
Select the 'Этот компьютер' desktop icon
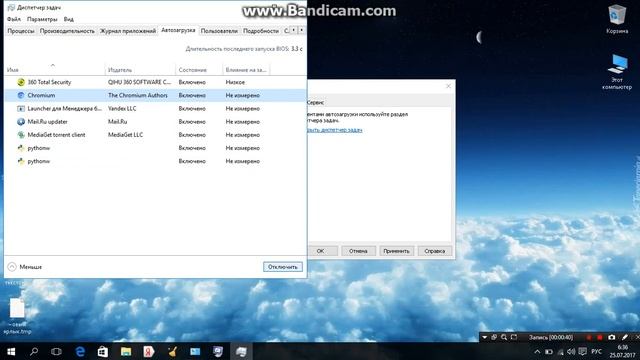click(617, 72)
